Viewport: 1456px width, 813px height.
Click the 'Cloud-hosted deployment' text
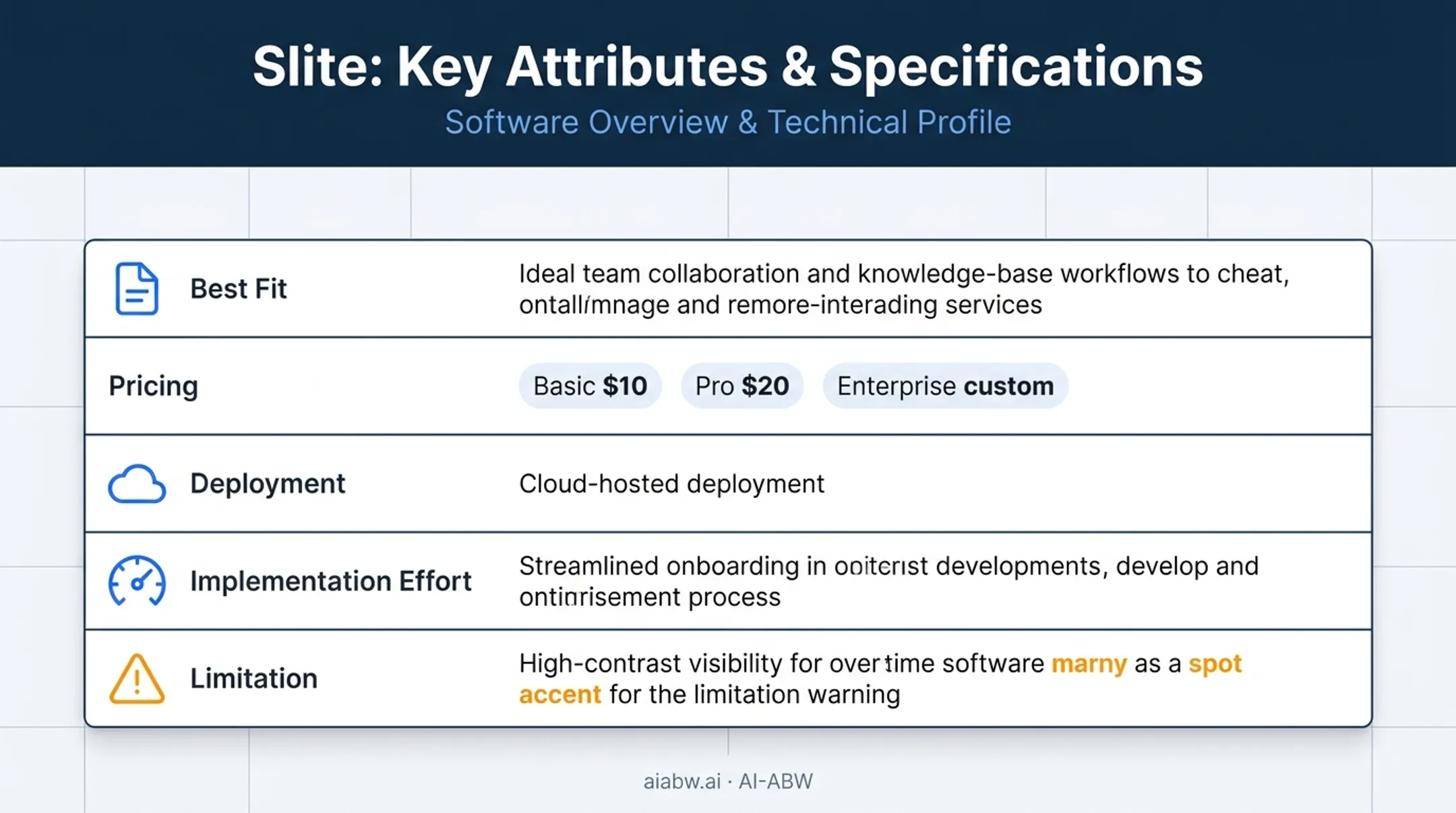click(x=671, y=484)
